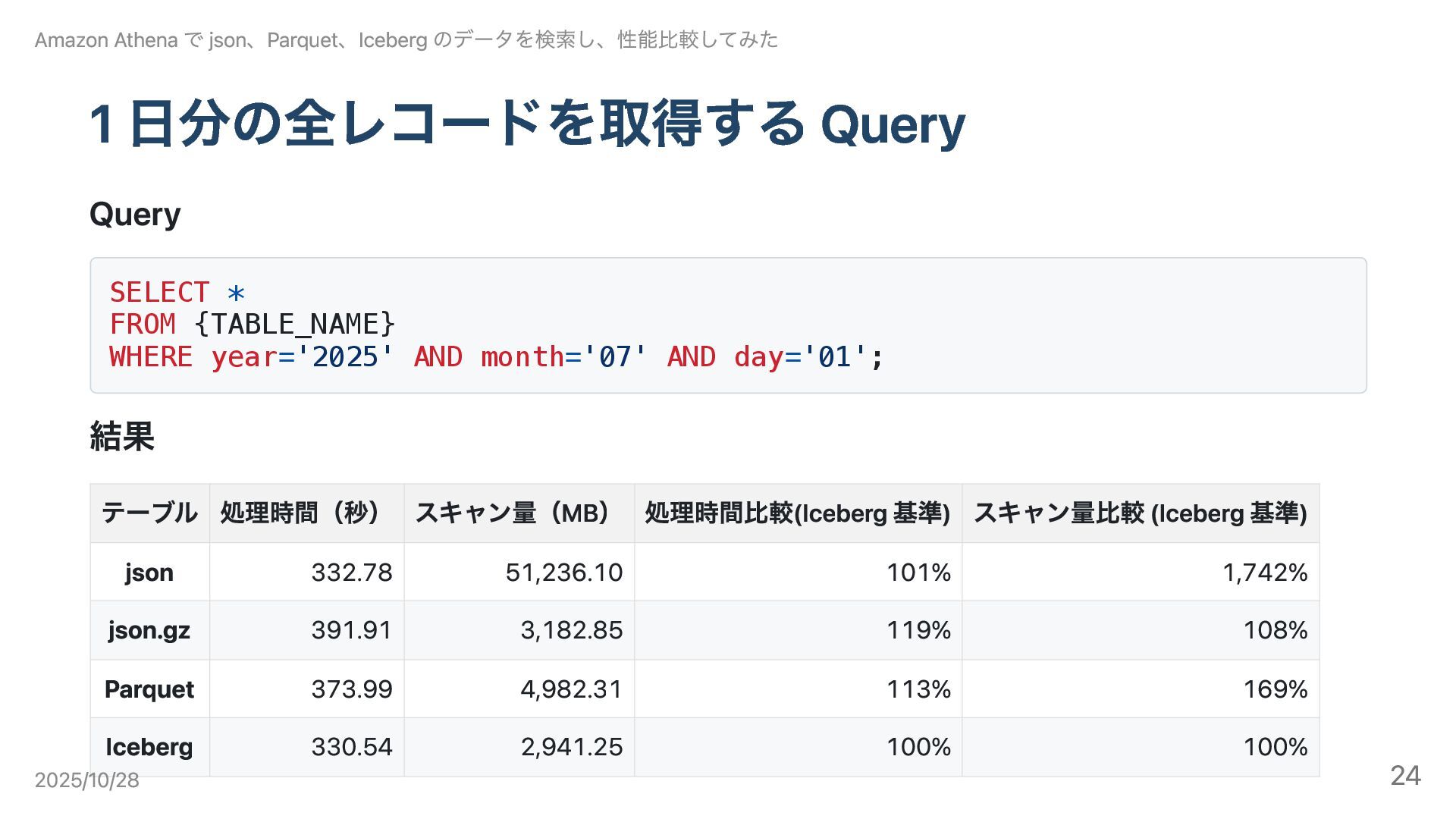Click the day='01' condition in the query
Screen dimensions: 1456x819
coord(800,356)
